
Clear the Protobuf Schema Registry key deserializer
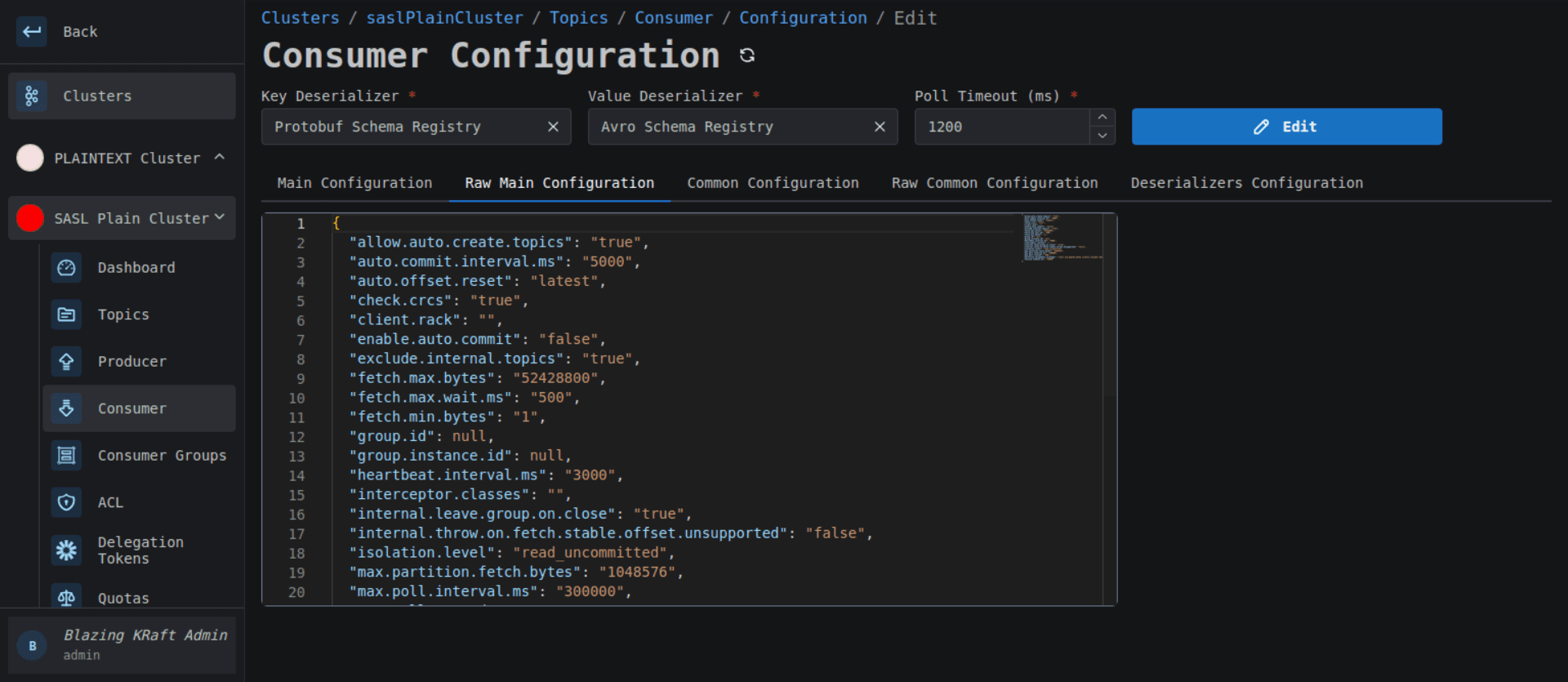[553, 127]
